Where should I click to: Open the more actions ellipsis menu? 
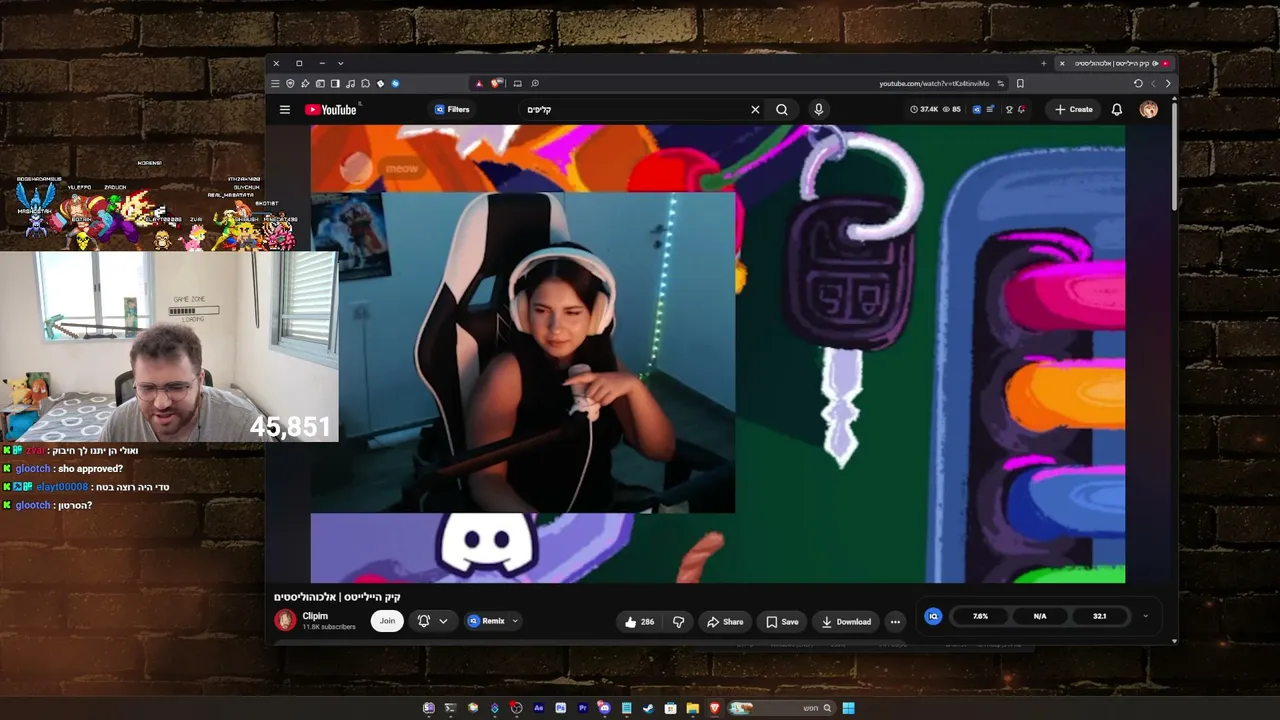click(895, 622)
